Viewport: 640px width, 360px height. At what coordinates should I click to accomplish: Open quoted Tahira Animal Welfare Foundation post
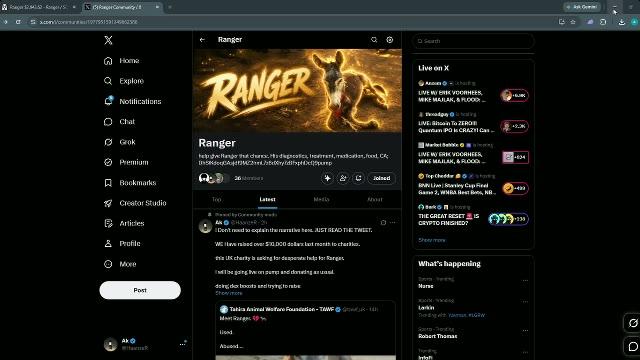306,330
